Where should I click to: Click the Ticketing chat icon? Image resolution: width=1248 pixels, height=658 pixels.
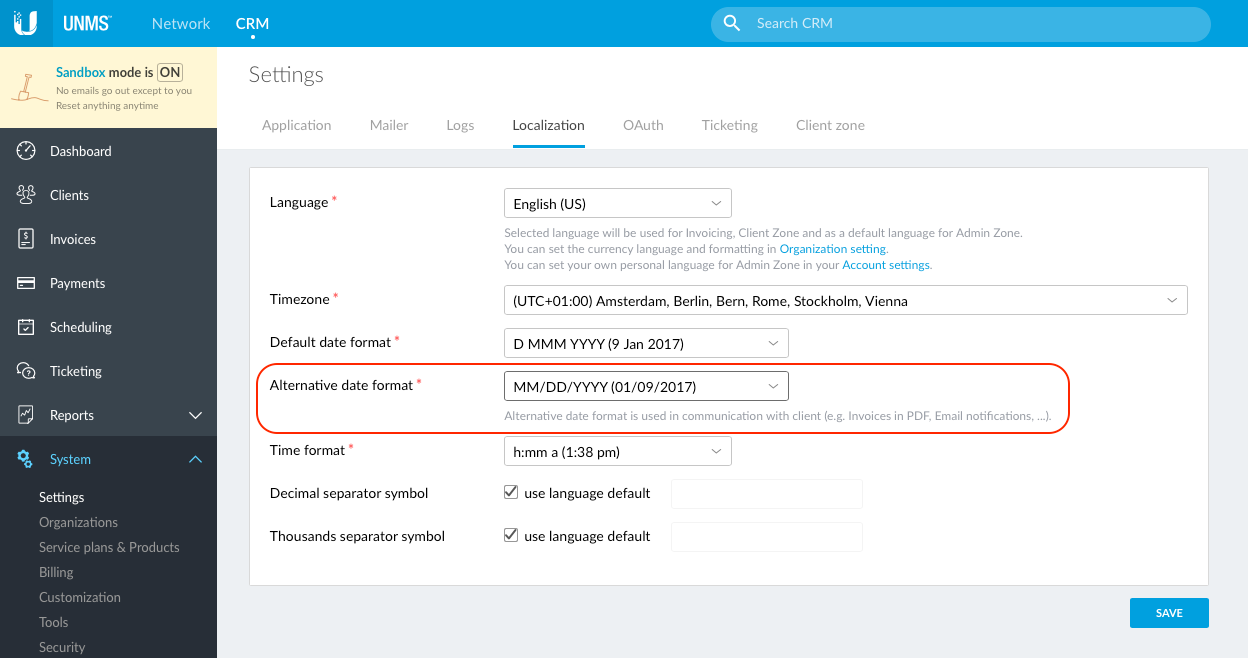26,371
